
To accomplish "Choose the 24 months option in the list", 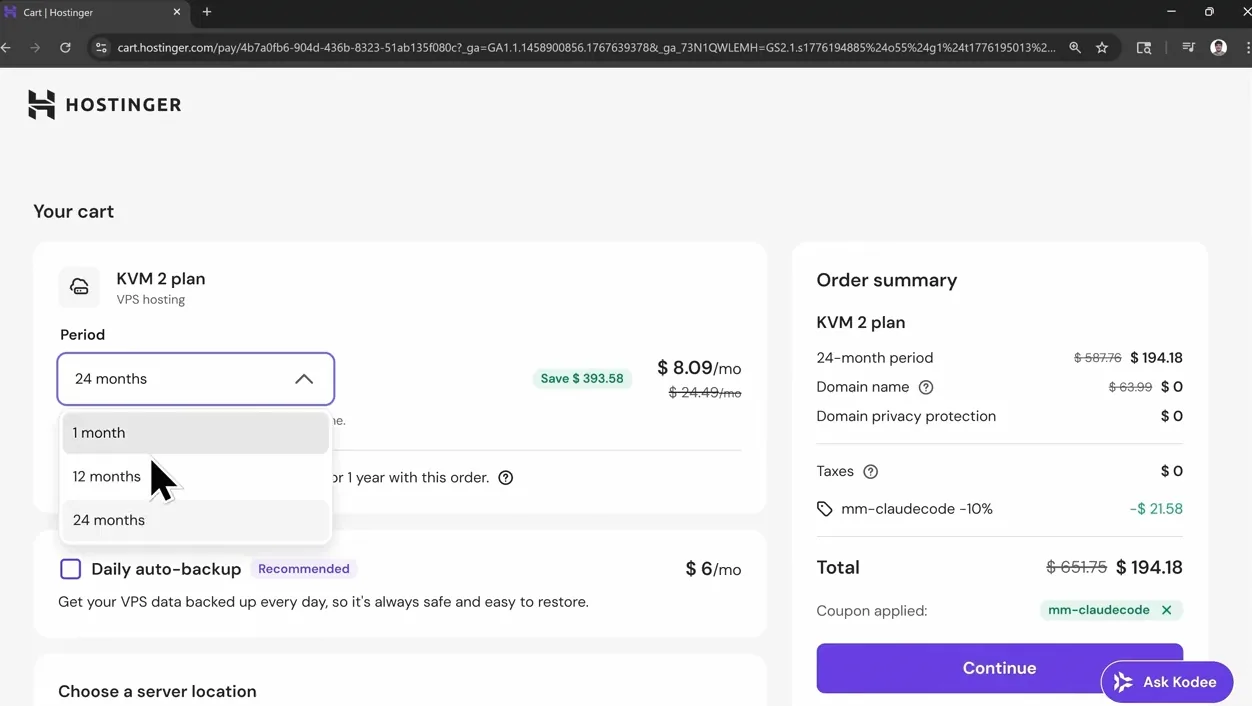I will click(x=196, y=520).
